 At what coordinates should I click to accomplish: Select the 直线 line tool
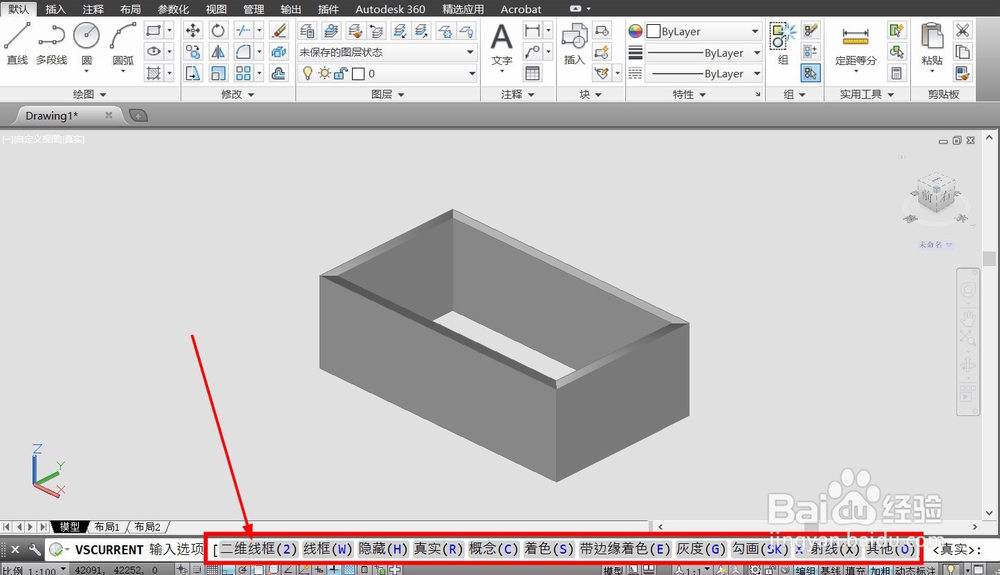point(17,43)
